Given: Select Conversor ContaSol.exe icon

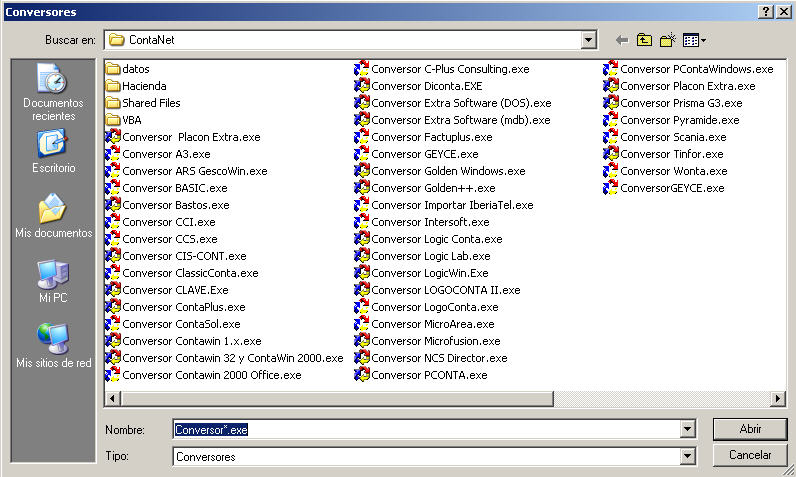Looking at the screenshot, I should pyautogui.click(x=113, y=324).
